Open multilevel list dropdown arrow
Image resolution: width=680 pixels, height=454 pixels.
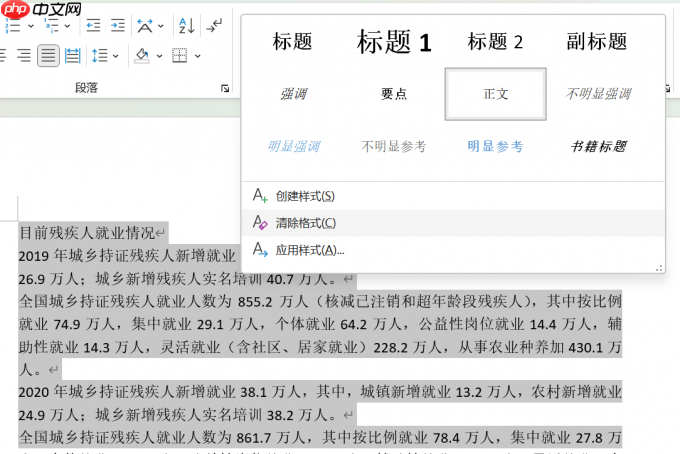[x=67, y=26]
